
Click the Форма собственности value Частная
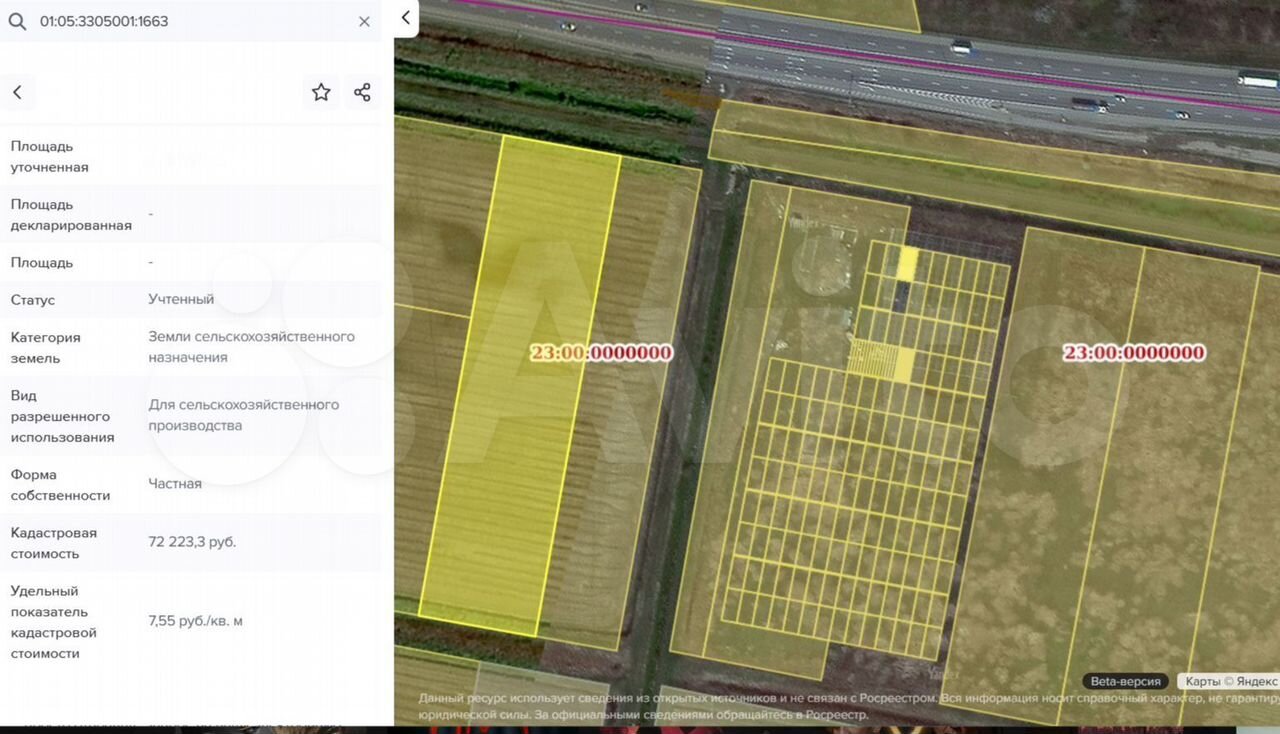(175, 484)
